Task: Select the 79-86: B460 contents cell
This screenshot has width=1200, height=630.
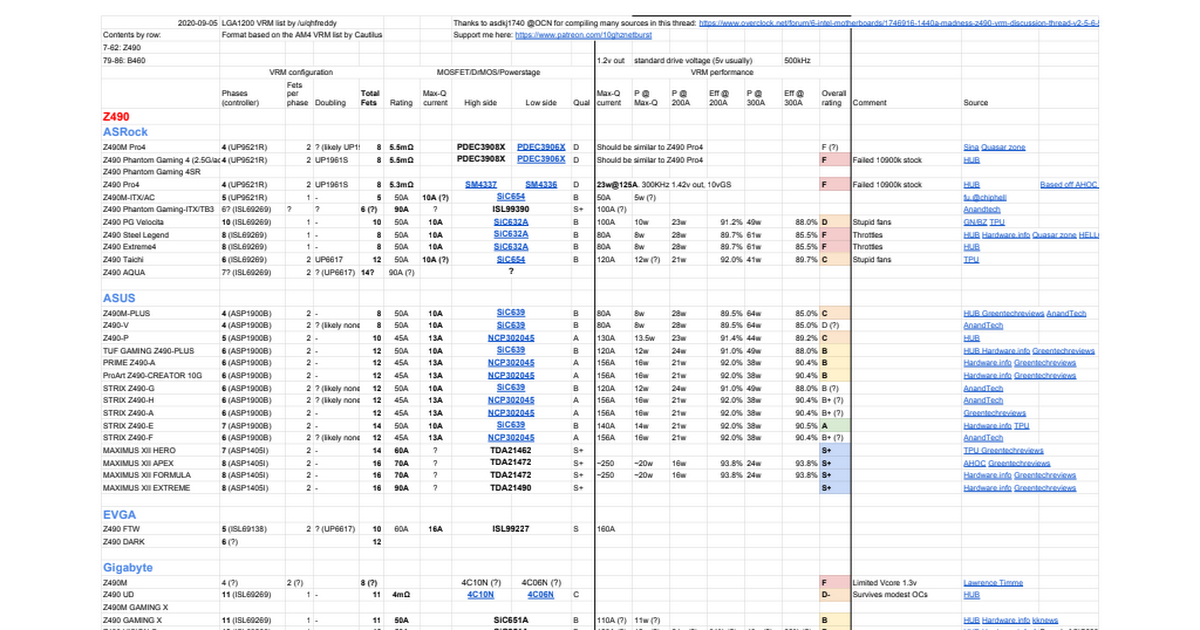Action: [124, 60]
